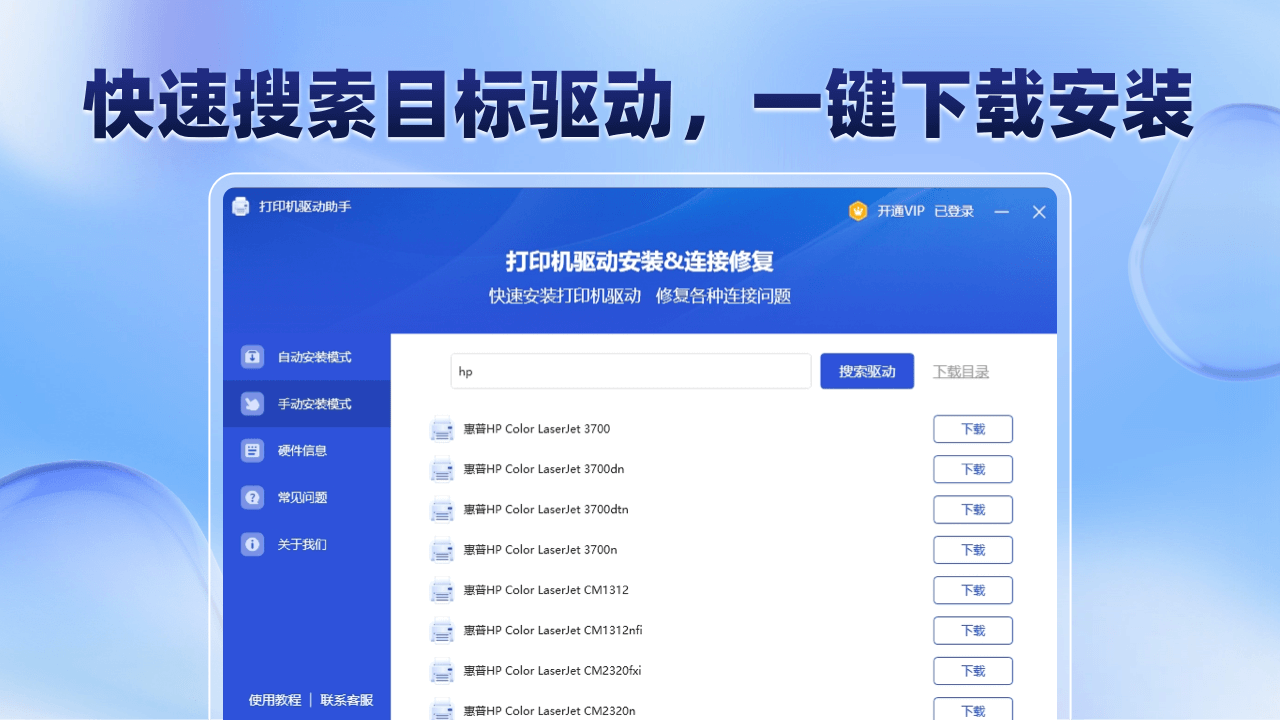Click the 硬件信息 sidebar icon

point(251,450)
